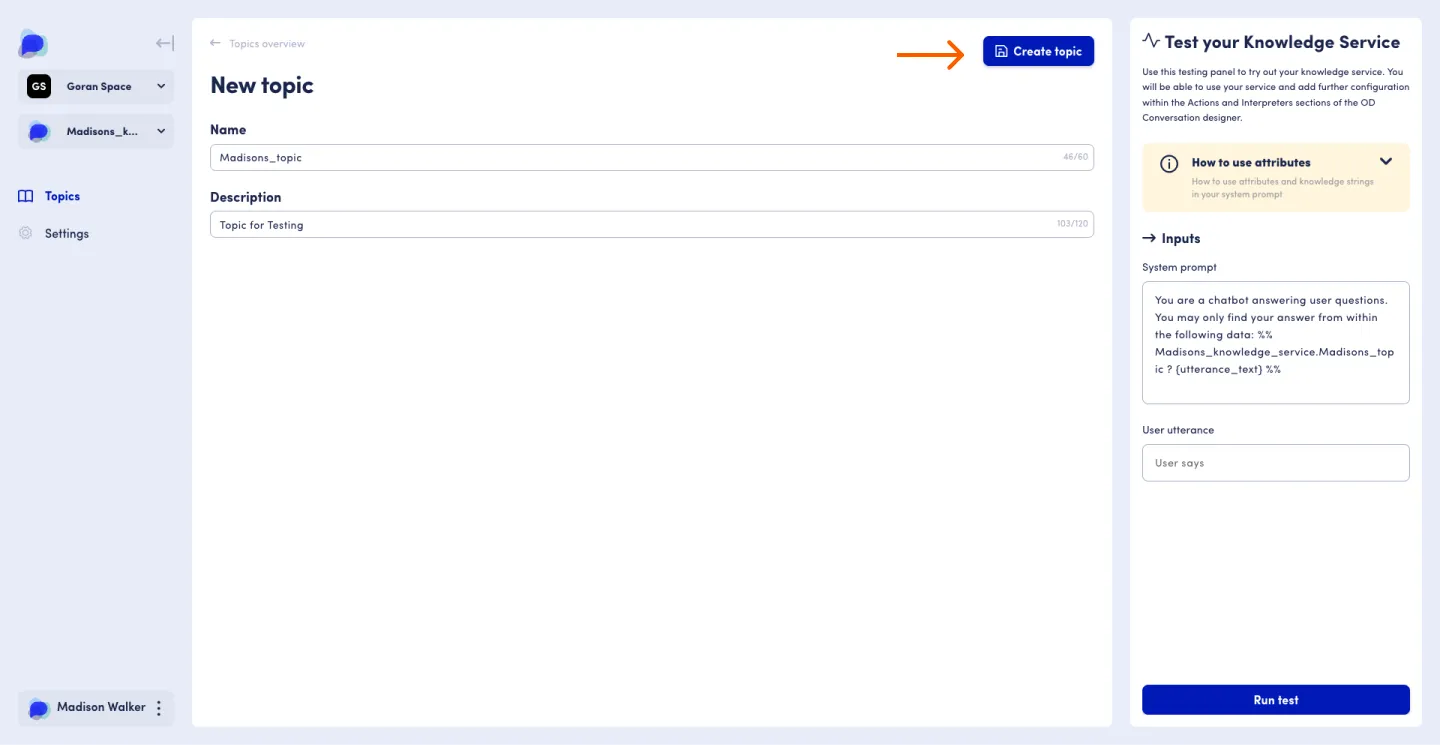The width and height of the screenshot is (1440, 745).
Task: Click the User utterance input field
Action: click(x=1275, y=463)
